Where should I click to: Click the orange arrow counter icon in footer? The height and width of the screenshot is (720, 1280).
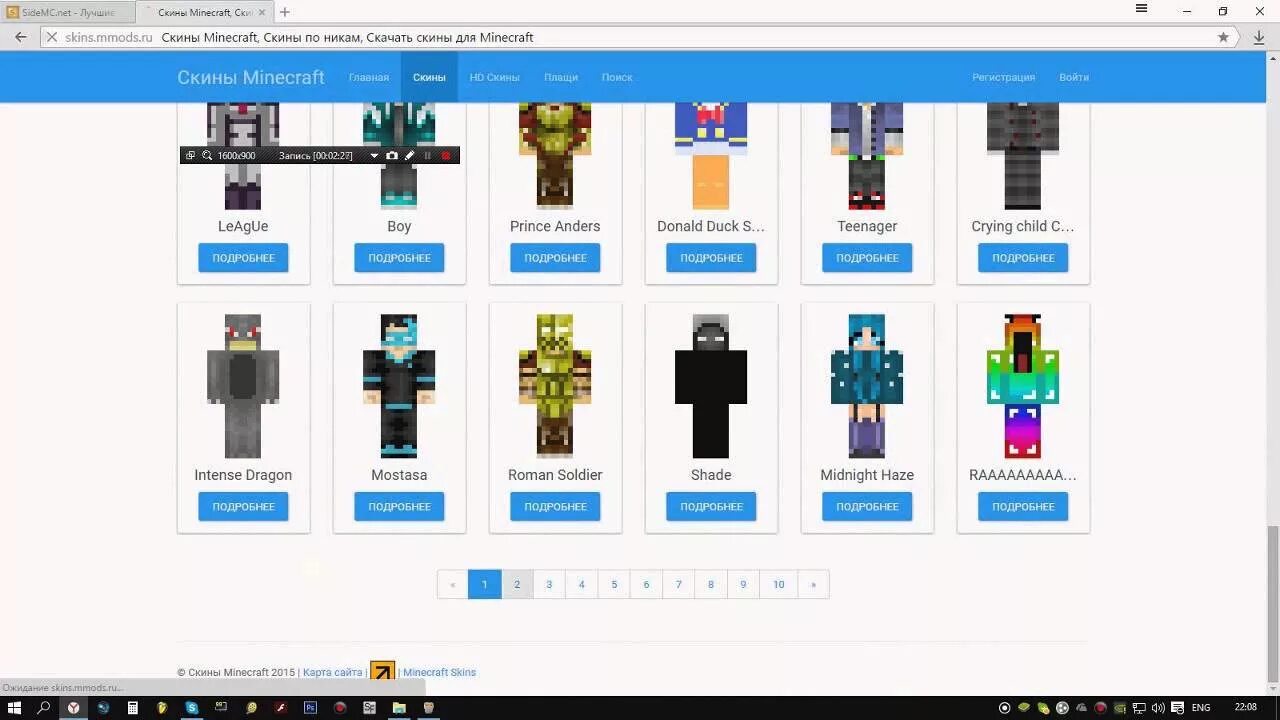click(x=382, y=672)
